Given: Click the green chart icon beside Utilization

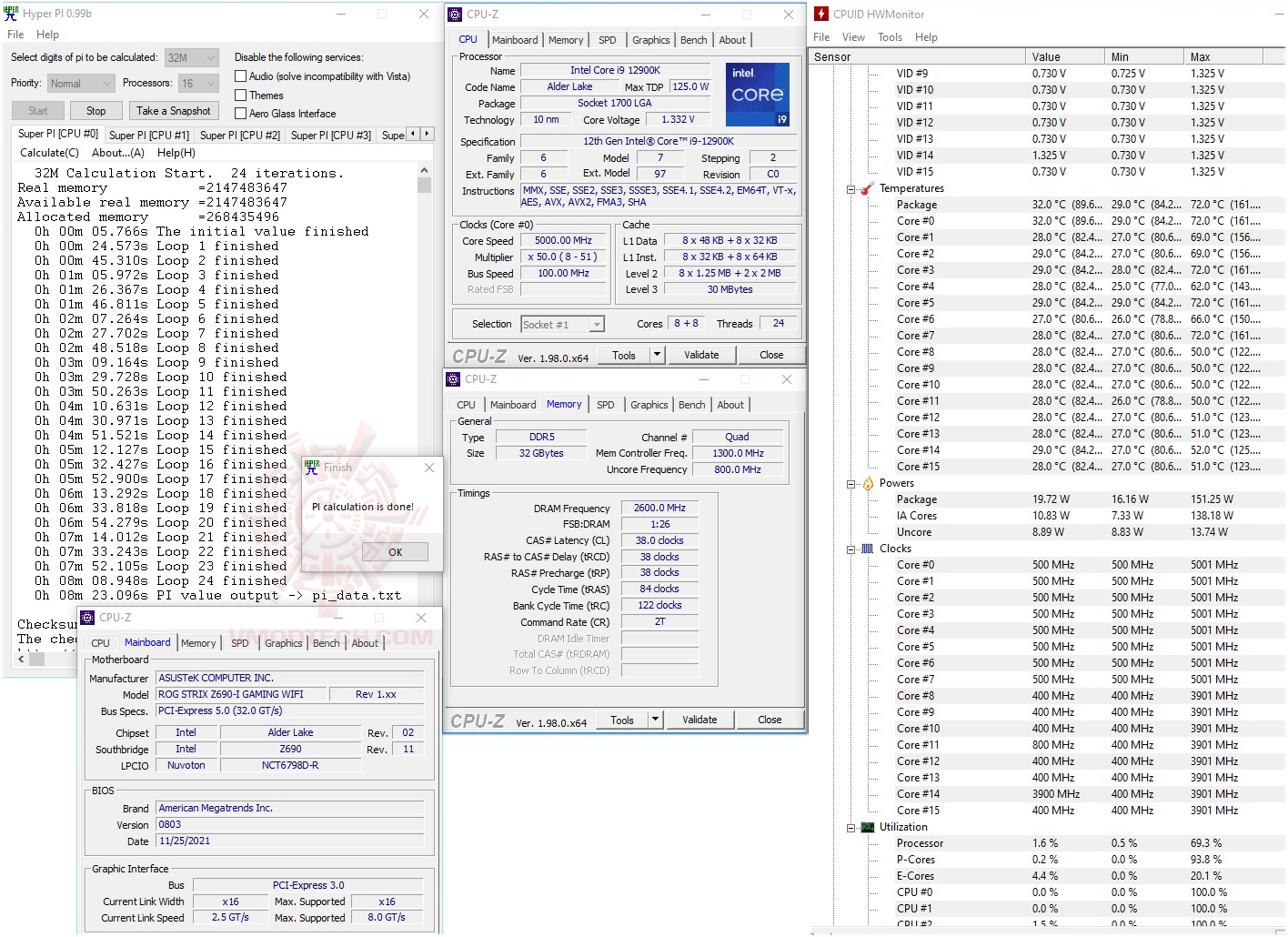Looking at the screenshot, I should pos(868,827).
